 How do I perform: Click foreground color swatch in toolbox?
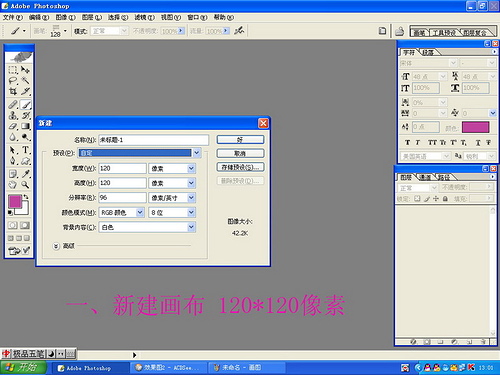tap(14, 201)
